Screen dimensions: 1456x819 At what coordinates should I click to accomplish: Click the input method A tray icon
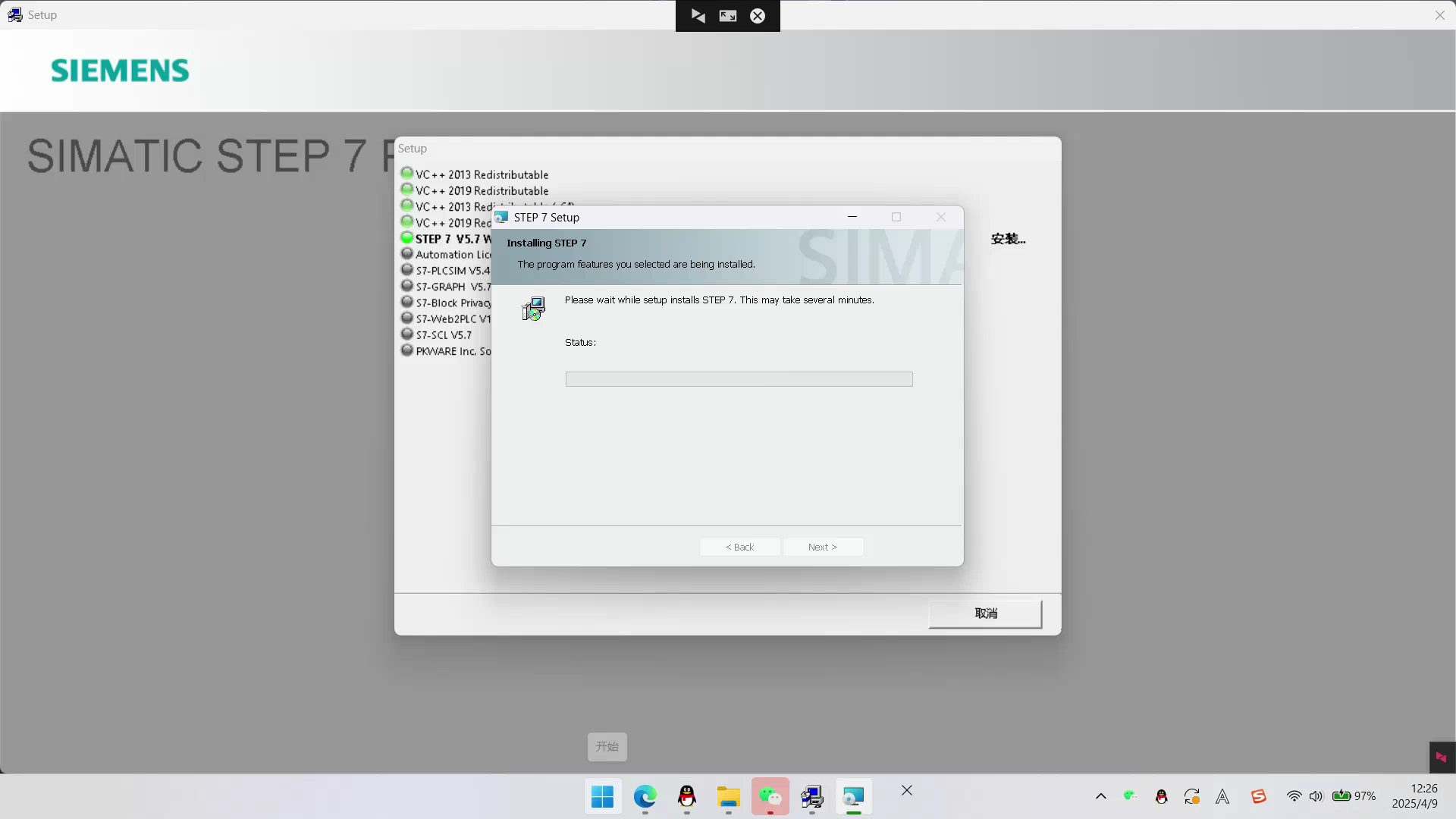click(x=1222, y=796)
